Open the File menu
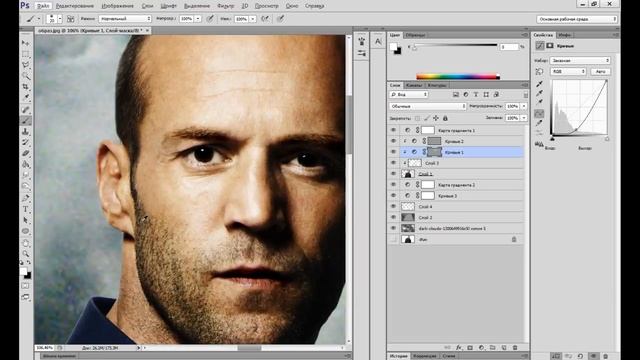This screenshot has width=640, height=360. coord(43,6)
